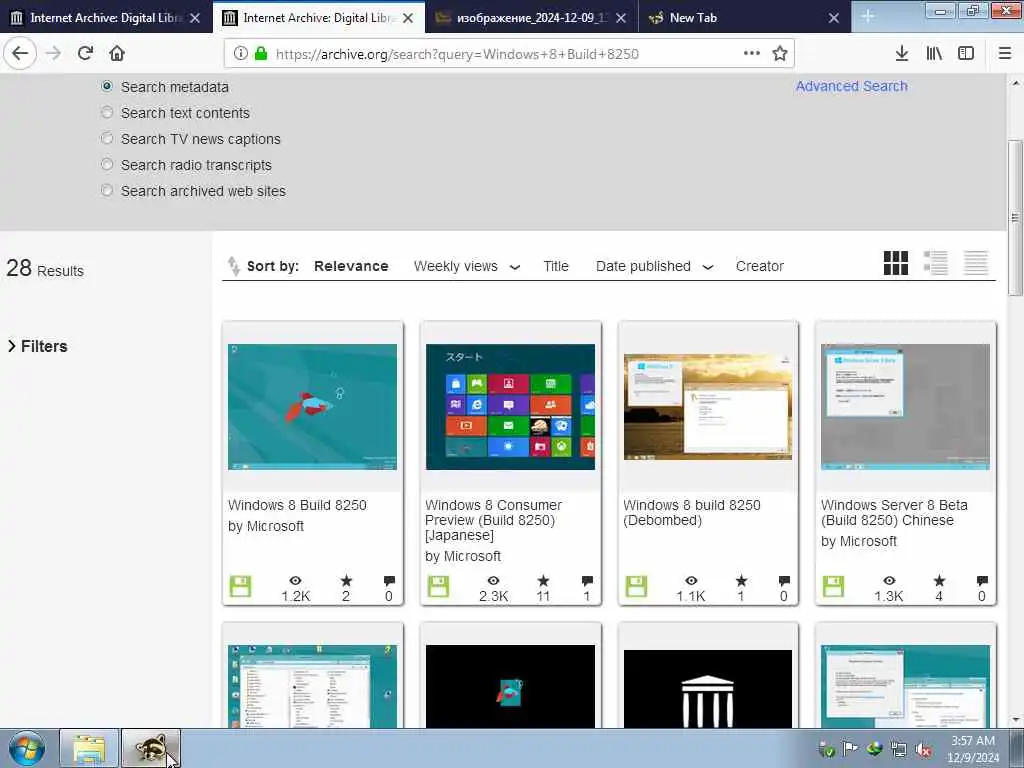Screen dimensions: 1024x768
Task: Open Windows 8 Build 8250 item title
Action: coord(297,505)
